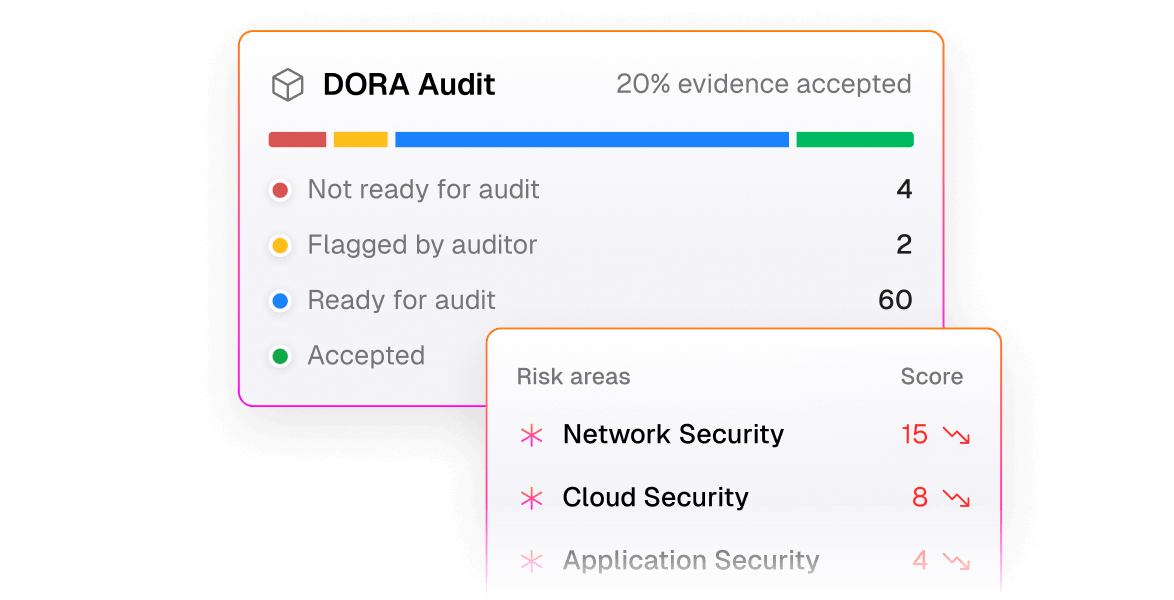Click the Application Security asterisk icon
The width and height of the screenshot is (1174, 600).
(x=532, y=560)
